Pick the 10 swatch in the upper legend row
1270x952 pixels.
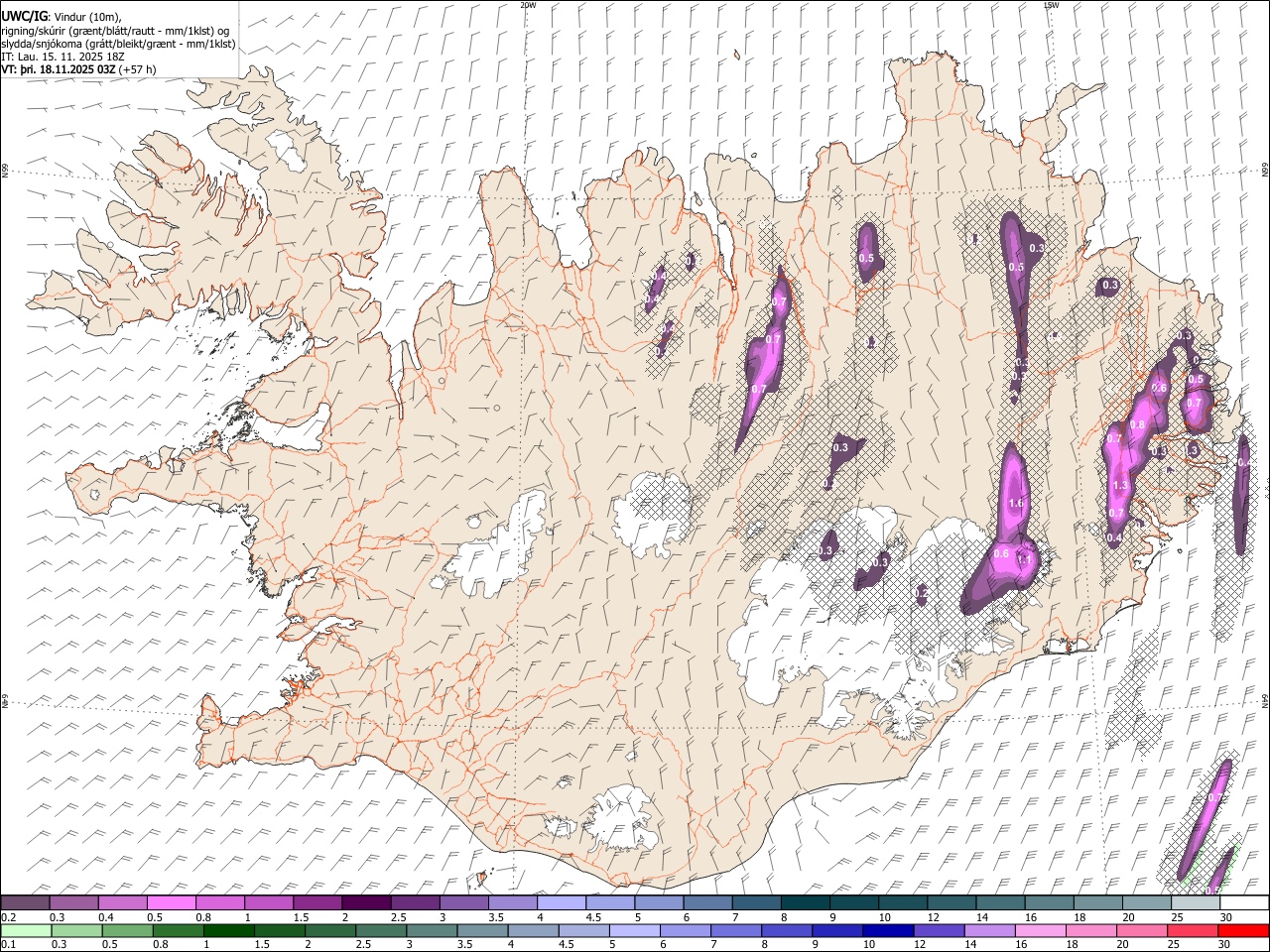[x=902, y=902]
